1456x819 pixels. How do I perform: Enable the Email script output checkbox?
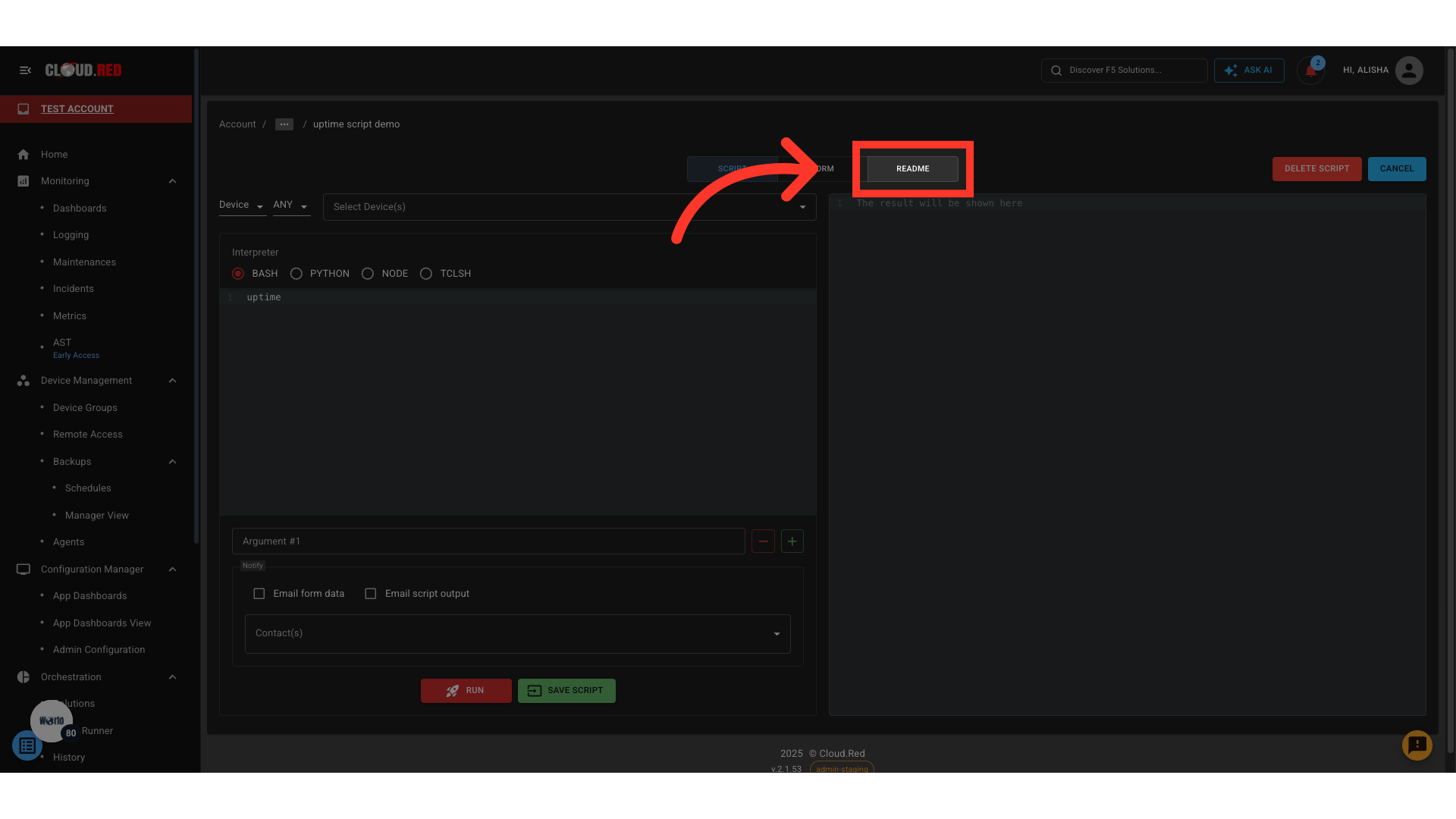(x=371, y=593)
